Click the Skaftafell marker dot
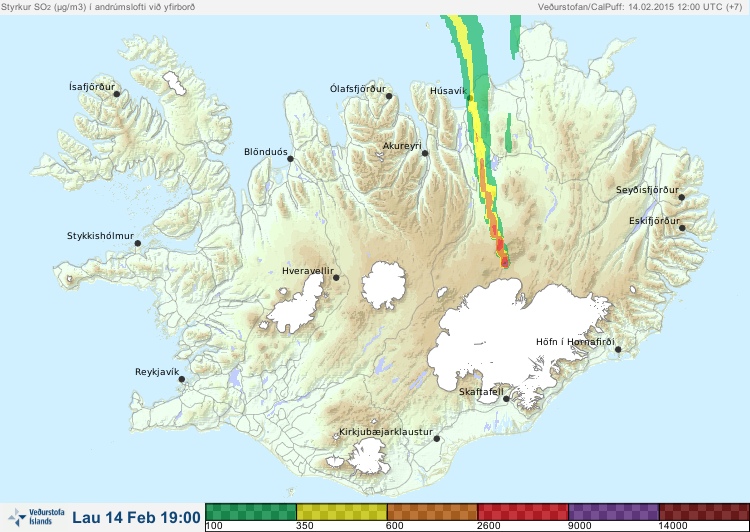 click(x=506, y=399)
